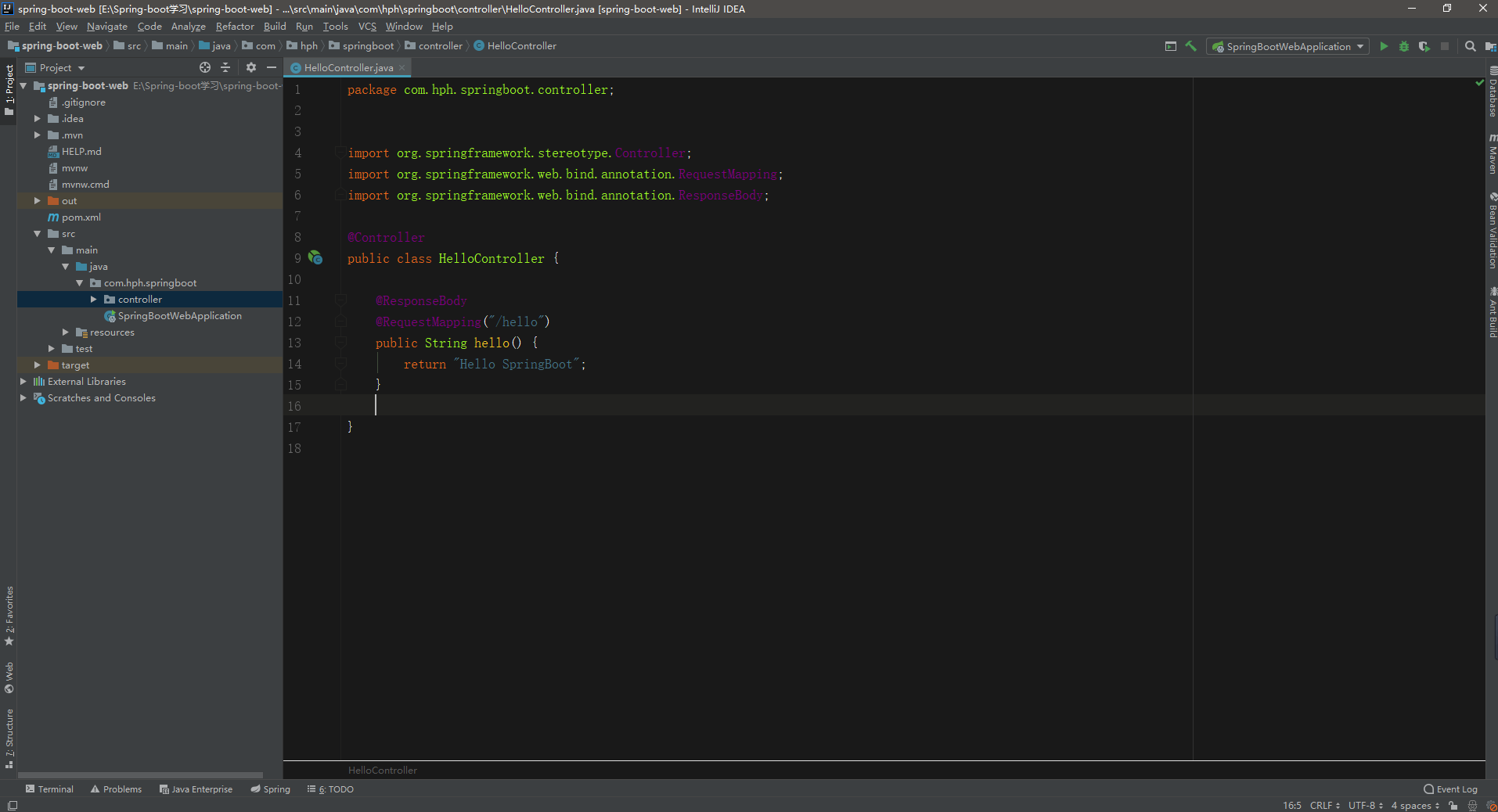Viewport: 1498px width, 812px height.
Task: Open the Terminal tool window
Action: 49,789
